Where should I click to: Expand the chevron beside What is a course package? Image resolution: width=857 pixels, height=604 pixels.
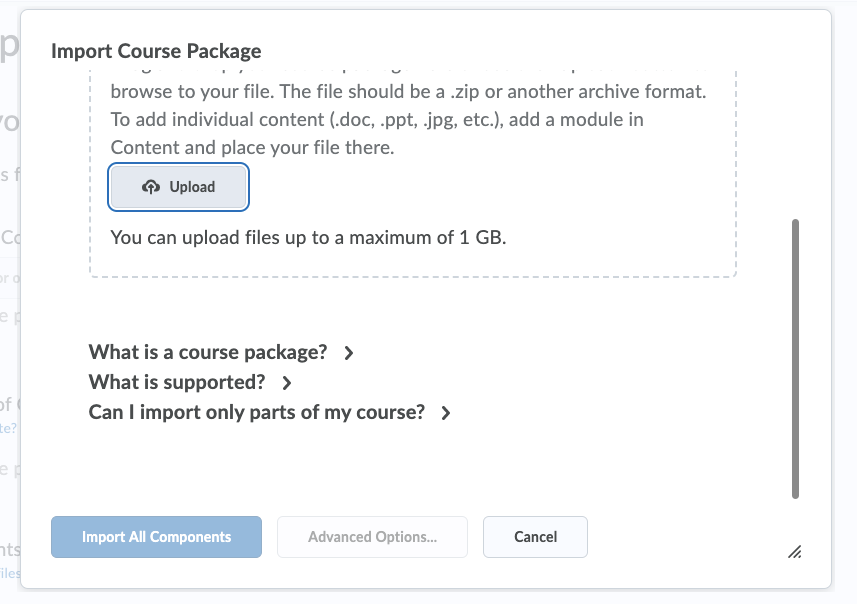pos(349,353)
